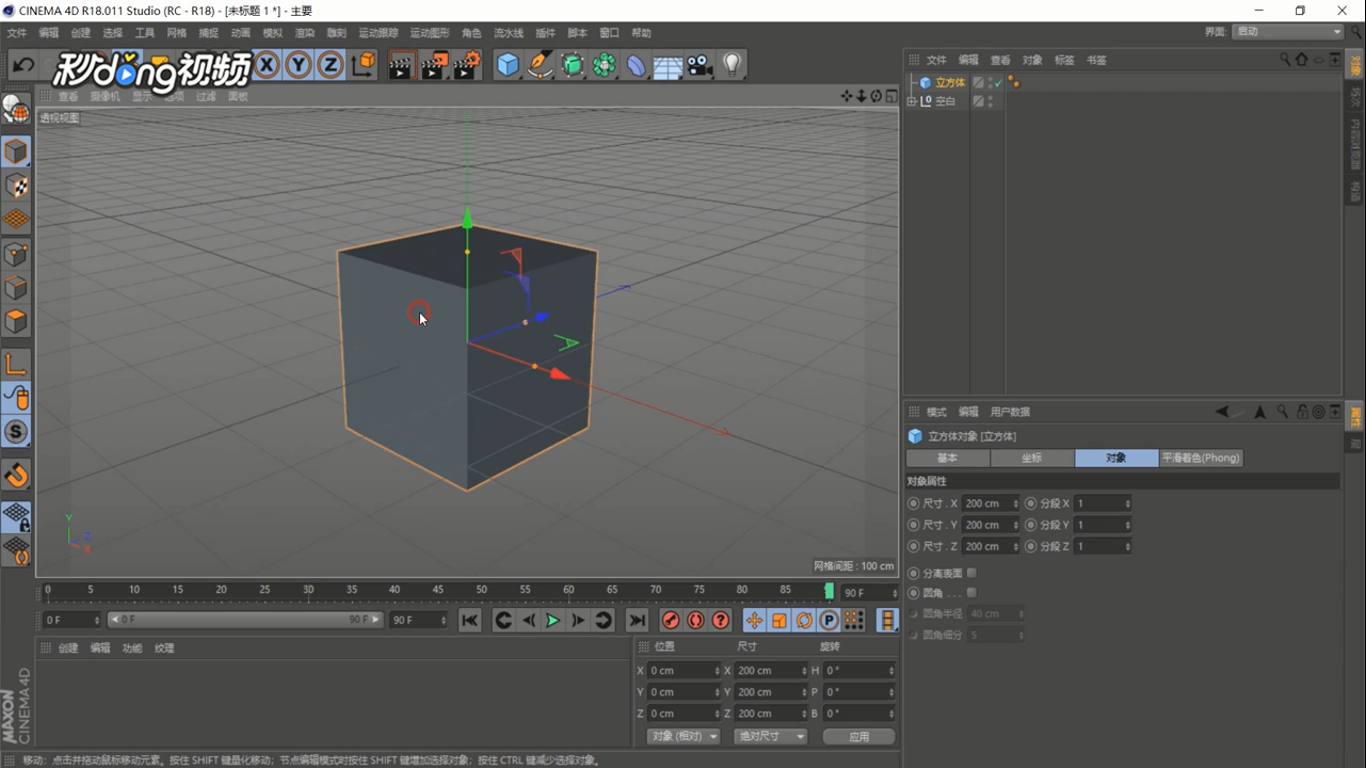Click 分段 Z value stepper arrows

[1128, 547]
